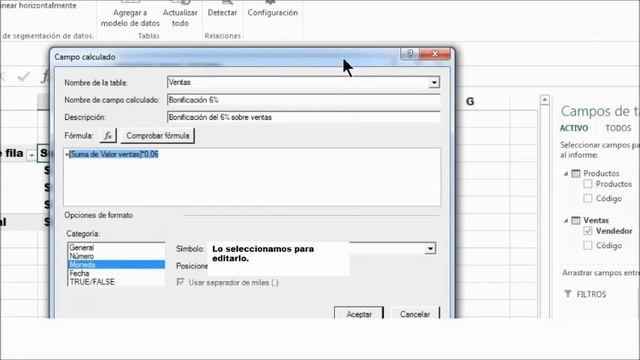Select TRUE/FALSE in the Categoría list

point(116,282)
